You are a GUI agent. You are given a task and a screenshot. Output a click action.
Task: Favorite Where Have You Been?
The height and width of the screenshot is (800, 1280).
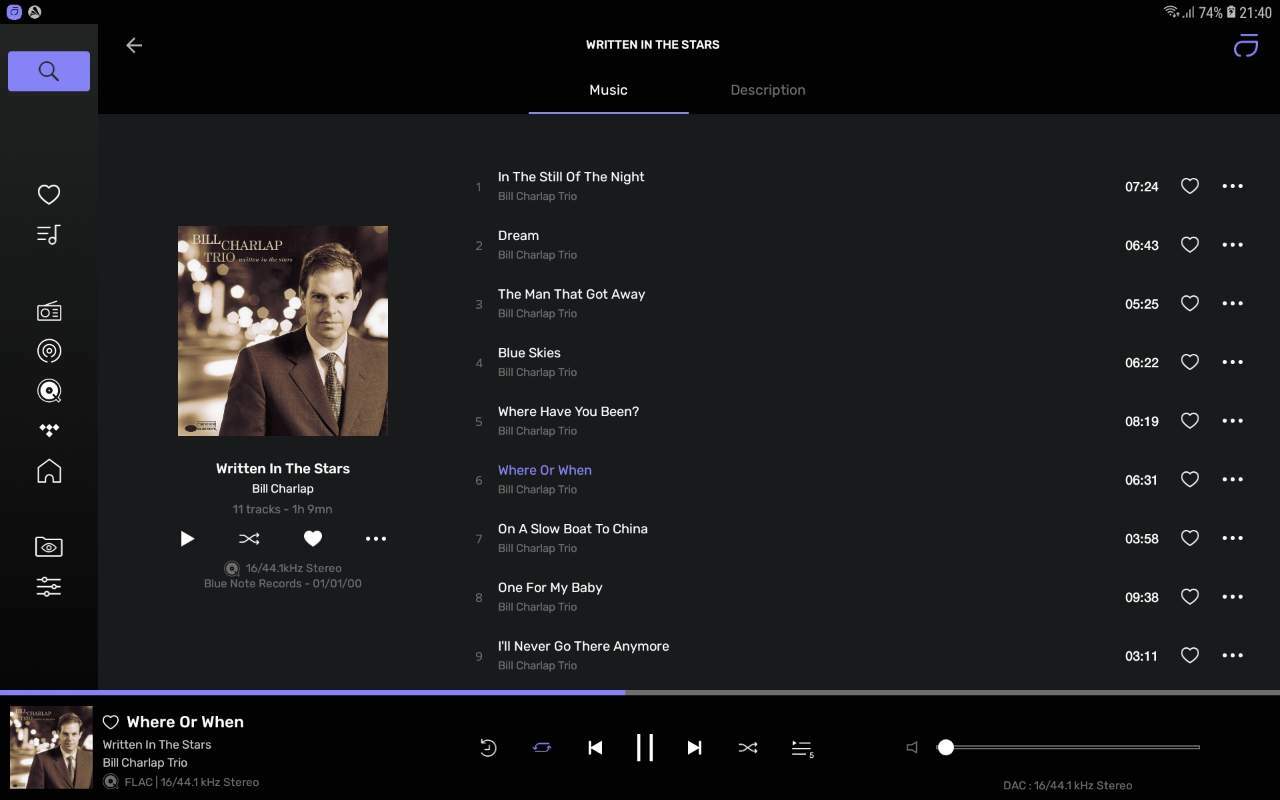pyautogui.click(x=1190, y=421)
